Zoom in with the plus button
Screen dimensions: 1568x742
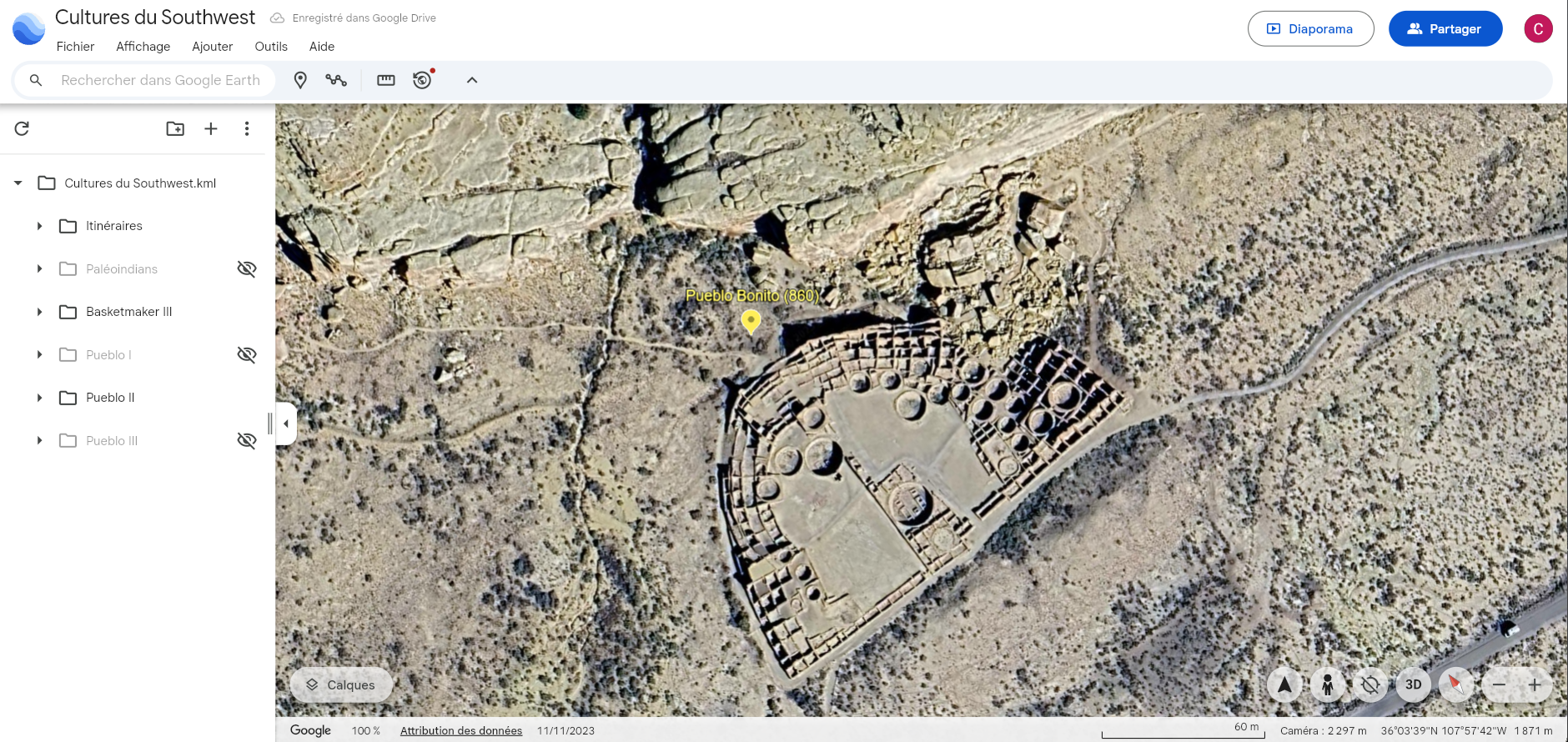click(1534, 684)
